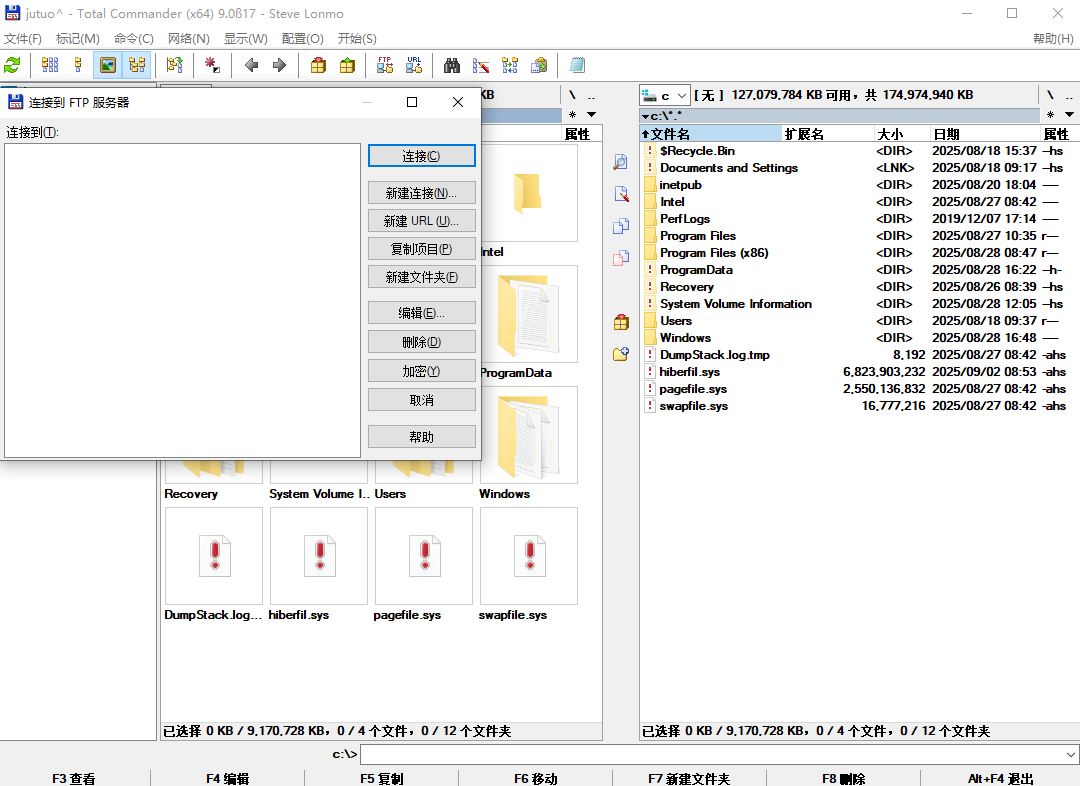
Task: Click the URL new connection toolbar icon
Action: 414,65
